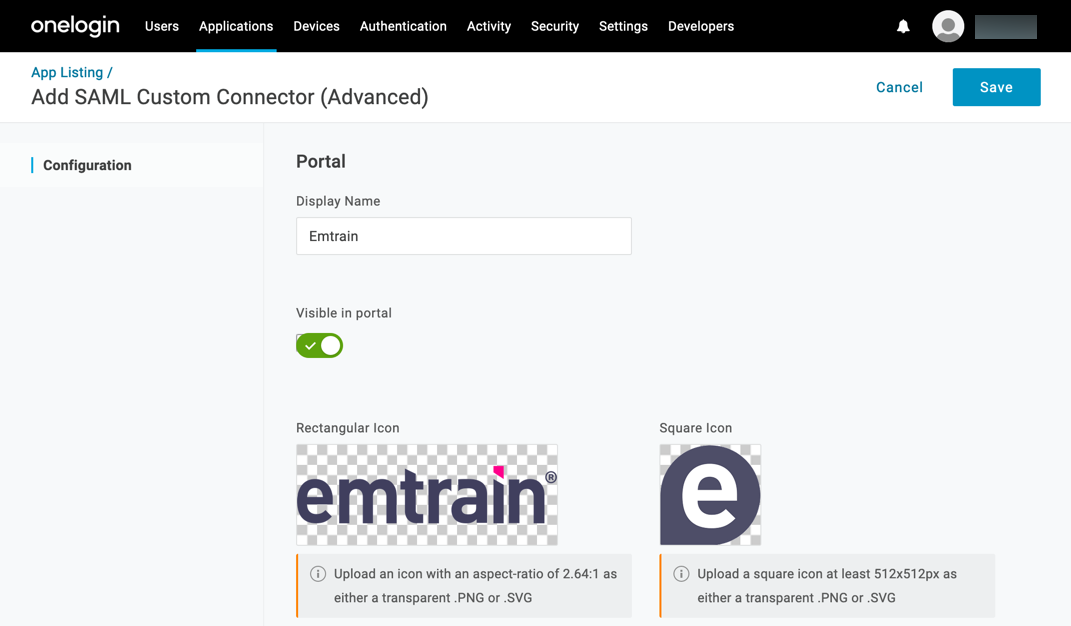Click into the Display Name field

coord(463,236)
